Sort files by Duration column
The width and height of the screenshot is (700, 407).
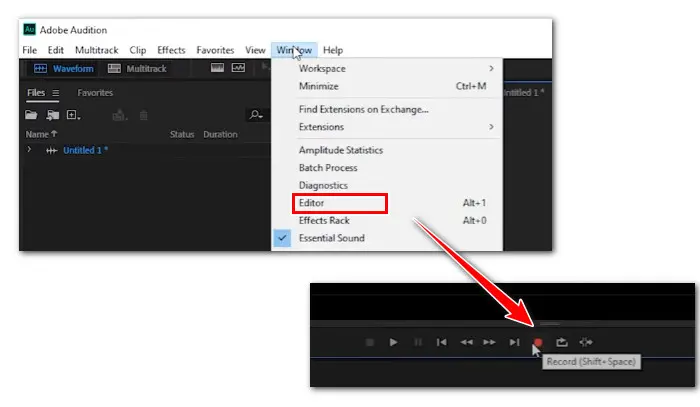coord(220,134)
